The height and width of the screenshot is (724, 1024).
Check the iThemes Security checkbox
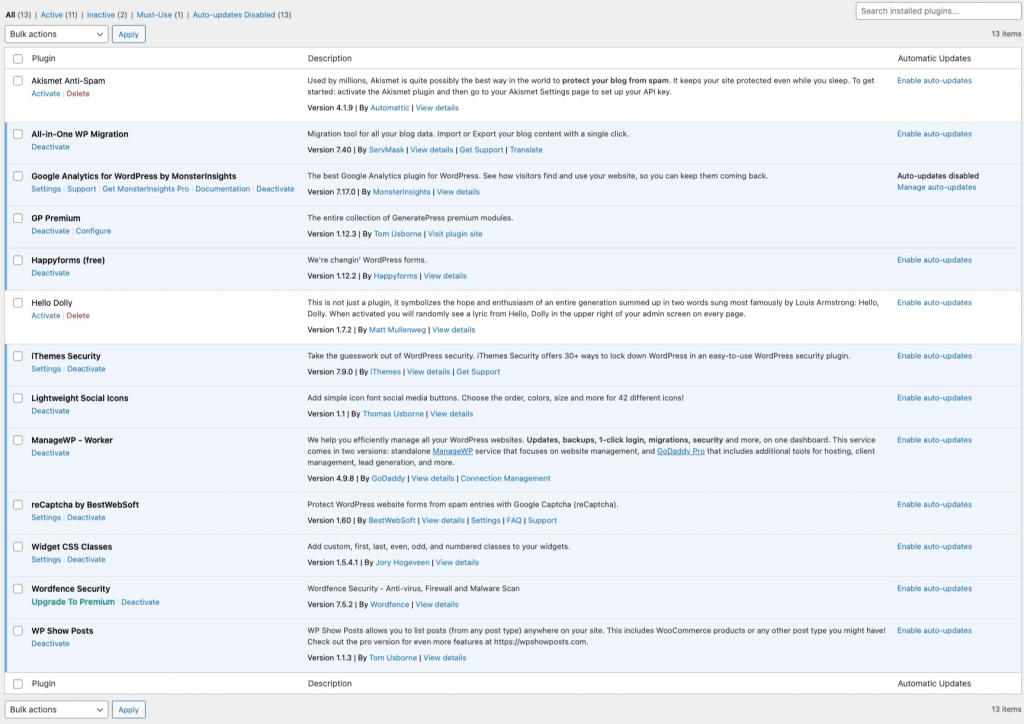18,356
